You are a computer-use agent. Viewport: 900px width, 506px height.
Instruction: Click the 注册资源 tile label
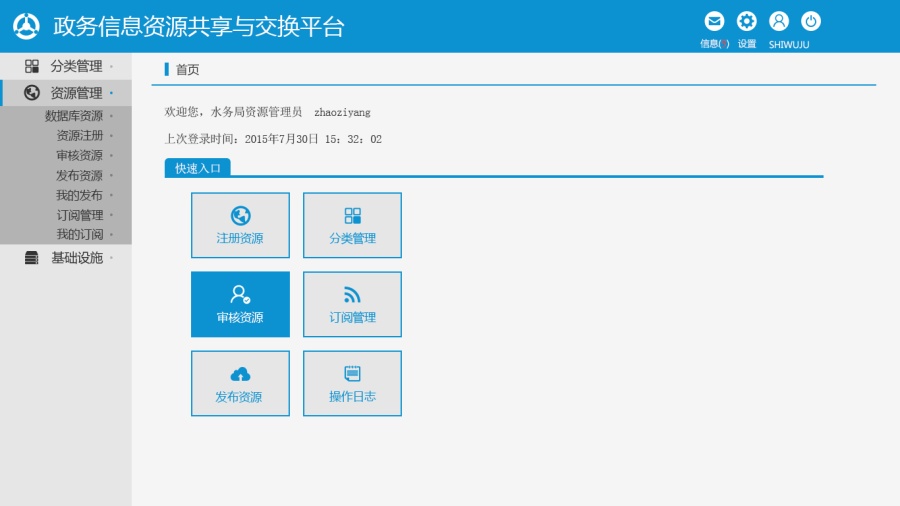click(240, 238)
